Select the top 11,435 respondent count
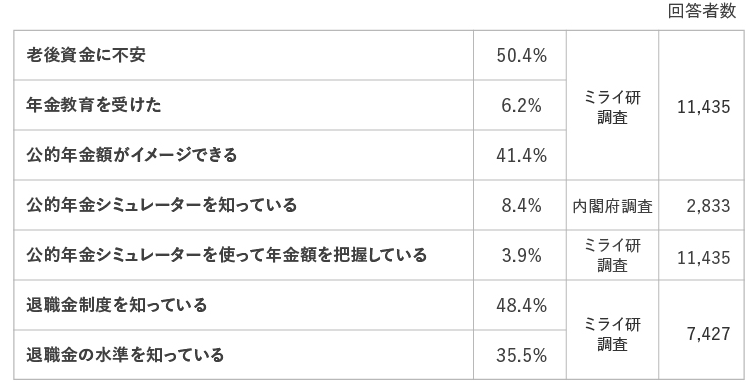The height and width of the screenshot is (385, 752). point(701,105)
